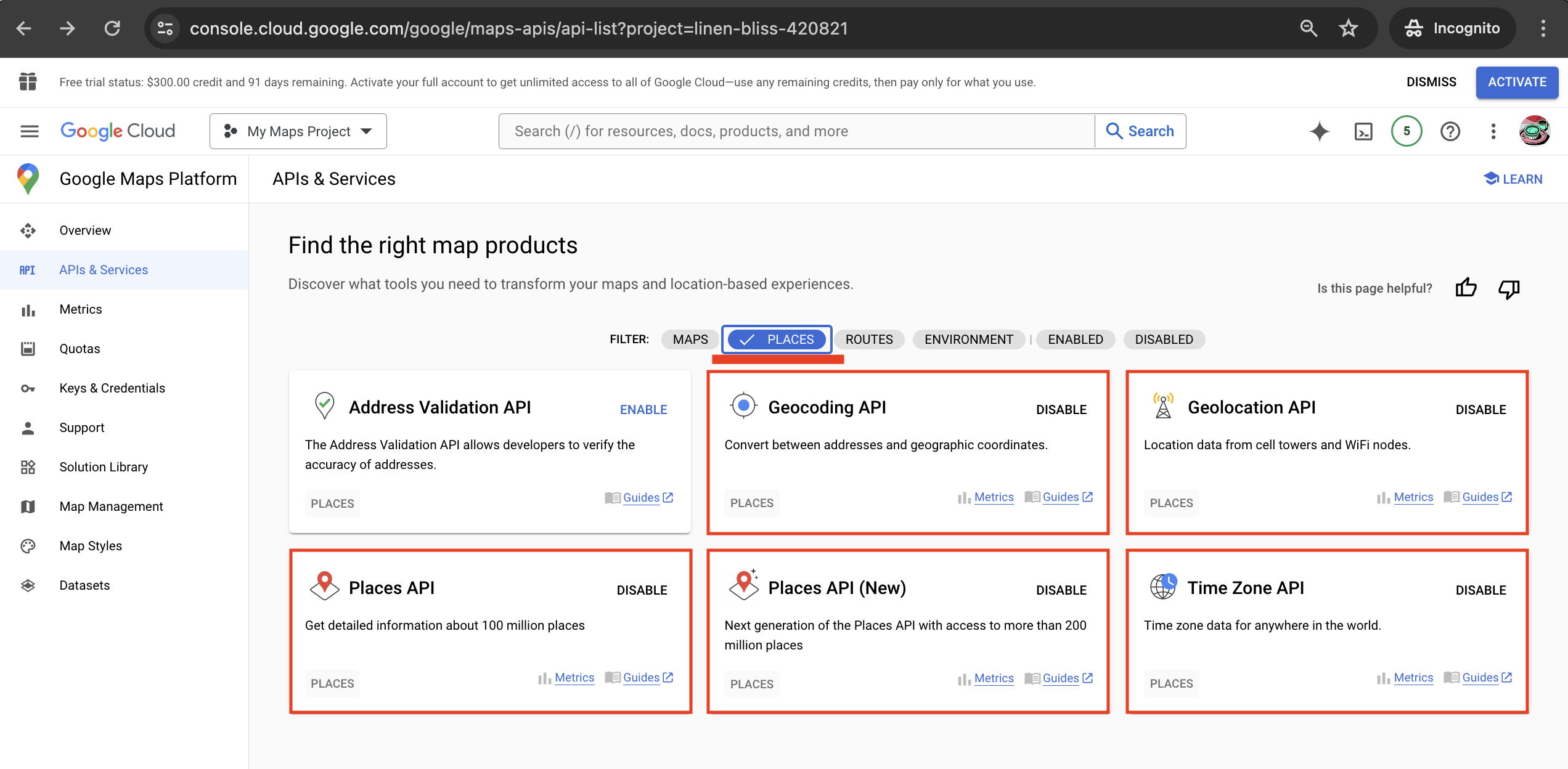Click the Google Maps Platform pin logo
The image size is (1568, 769).
click(27, 179)
